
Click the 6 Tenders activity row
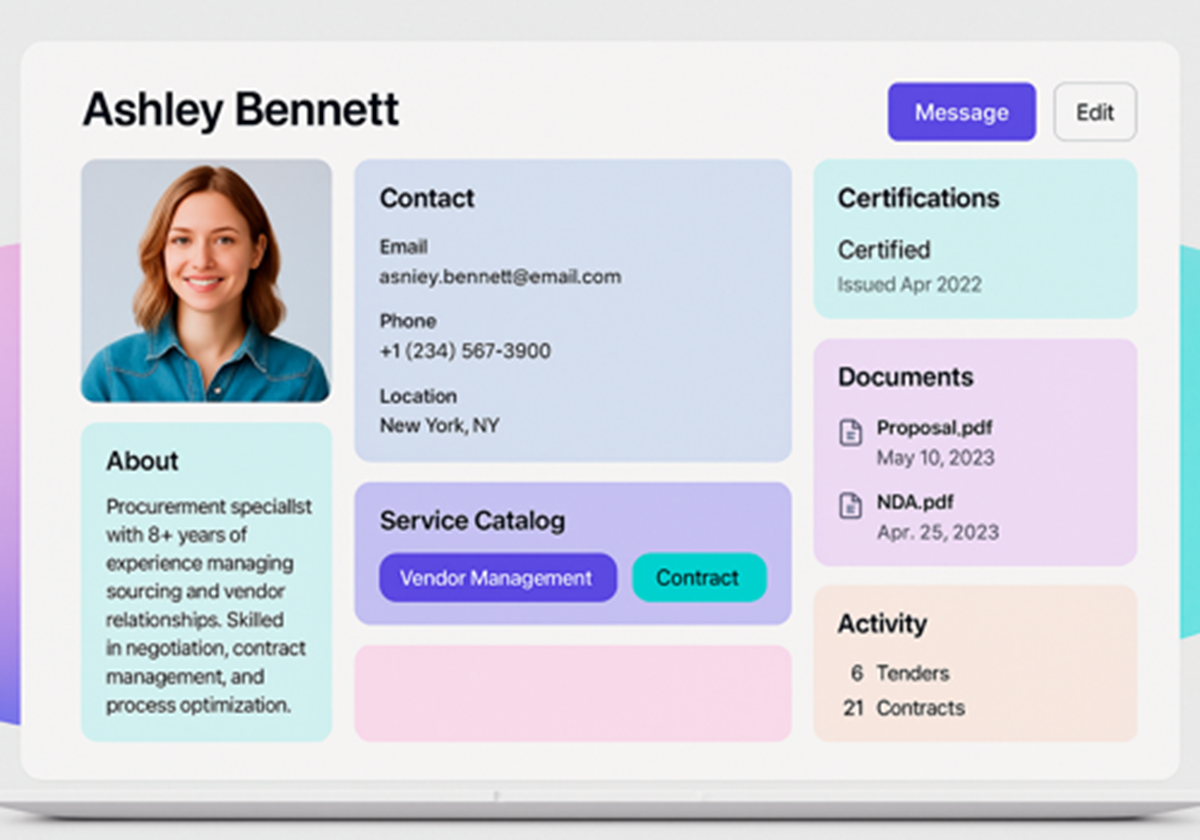point(899,673)
